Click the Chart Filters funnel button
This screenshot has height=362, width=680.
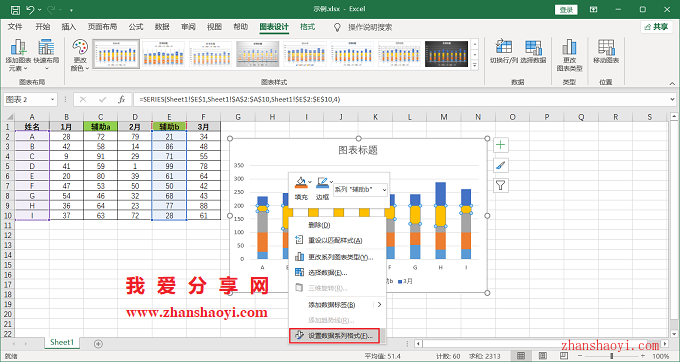point(501,186)
